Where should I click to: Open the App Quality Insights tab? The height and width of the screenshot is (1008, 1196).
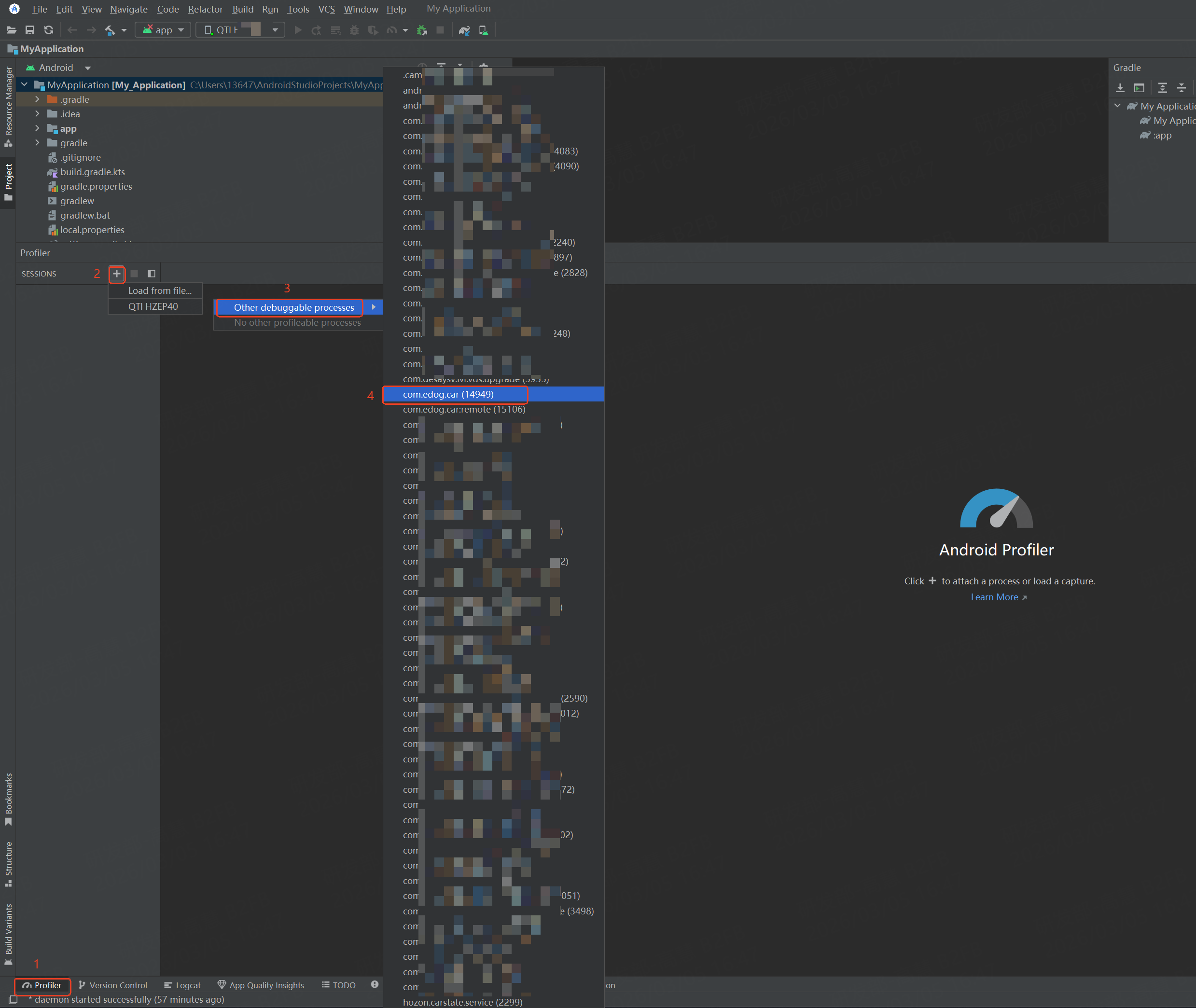261,985
